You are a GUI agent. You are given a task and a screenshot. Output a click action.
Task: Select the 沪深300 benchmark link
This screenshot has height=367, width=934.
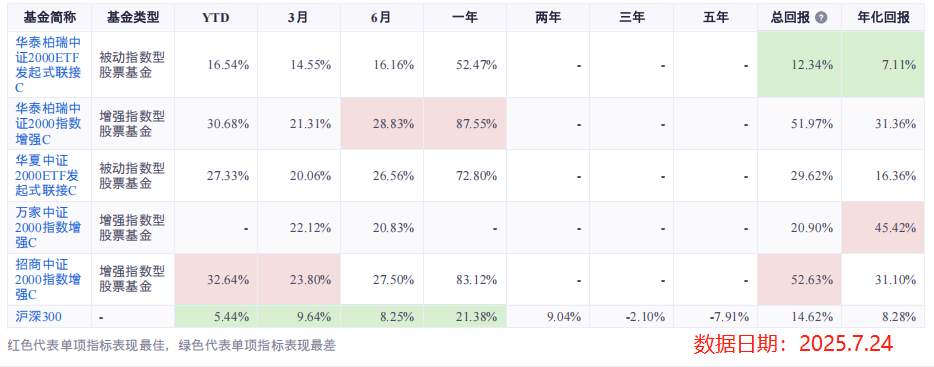36,317
